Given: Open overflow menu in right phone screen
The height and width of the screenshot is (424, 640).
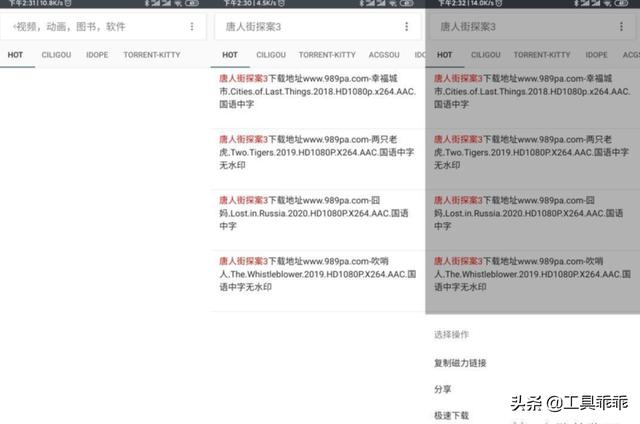Looking at the screenshot, I should 621,27.
